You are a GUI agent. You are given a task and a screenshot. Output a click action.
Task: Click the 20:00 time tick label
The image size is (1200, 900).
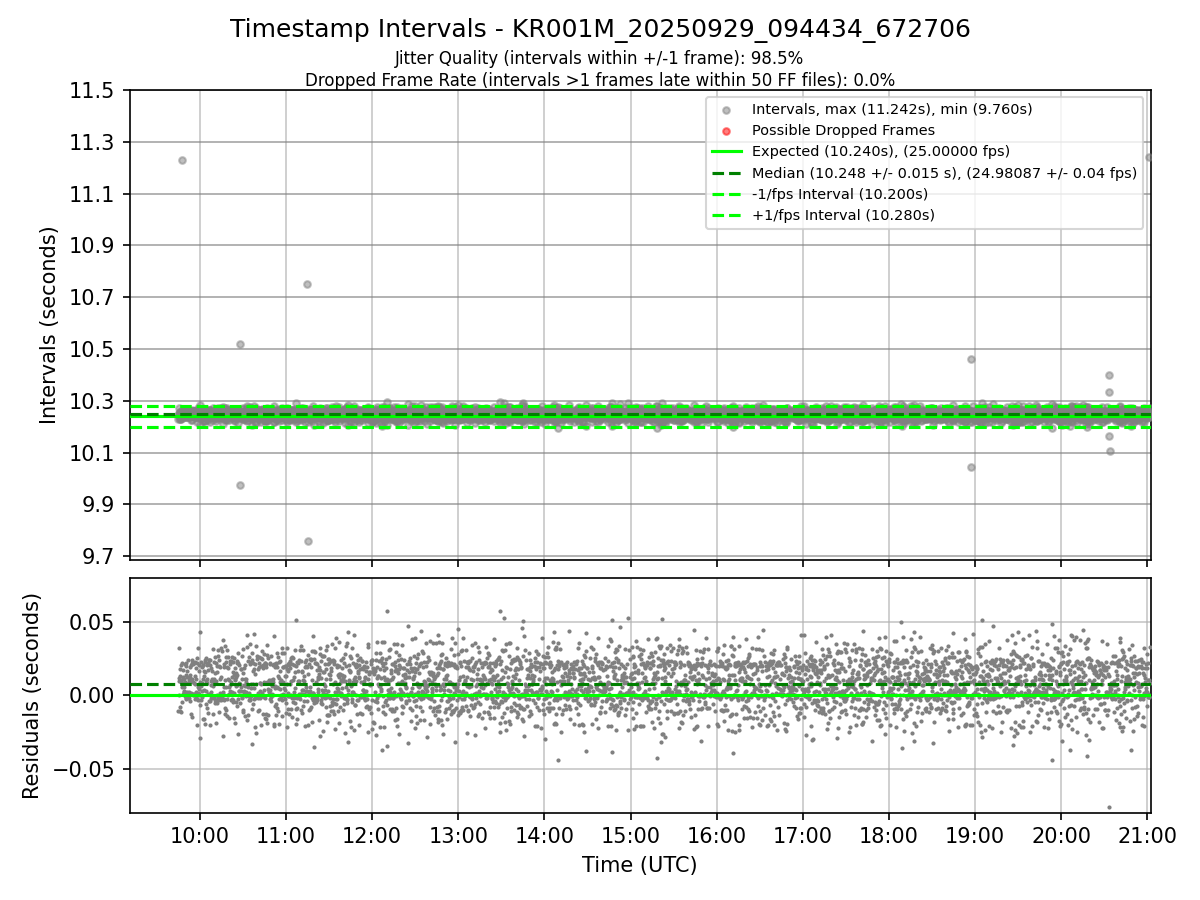[1060, 834]
